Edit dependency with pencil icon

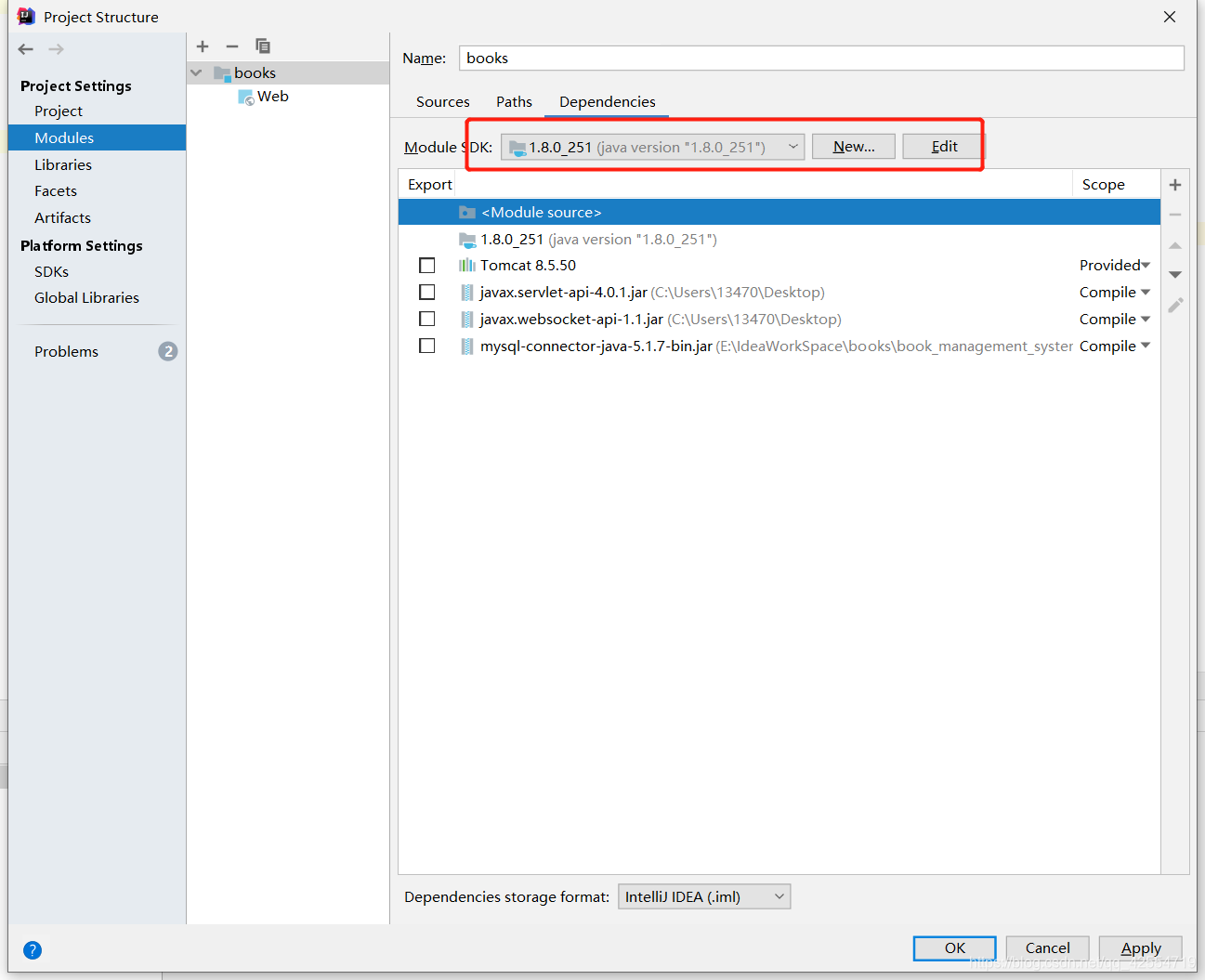[x=1175, y=305]
